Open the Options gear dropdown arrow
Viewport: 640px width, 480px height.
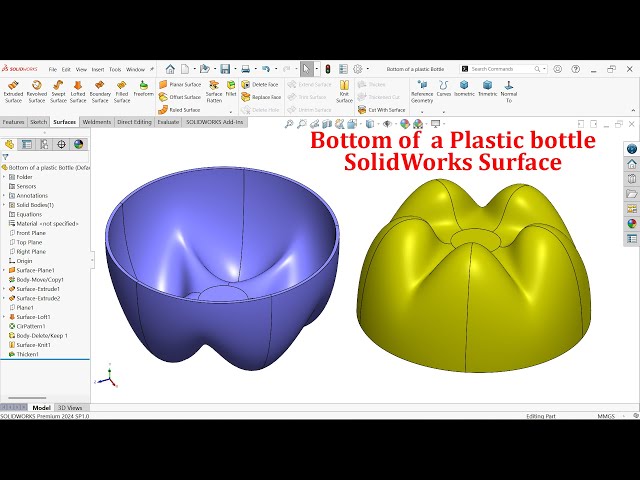[368, 69]
